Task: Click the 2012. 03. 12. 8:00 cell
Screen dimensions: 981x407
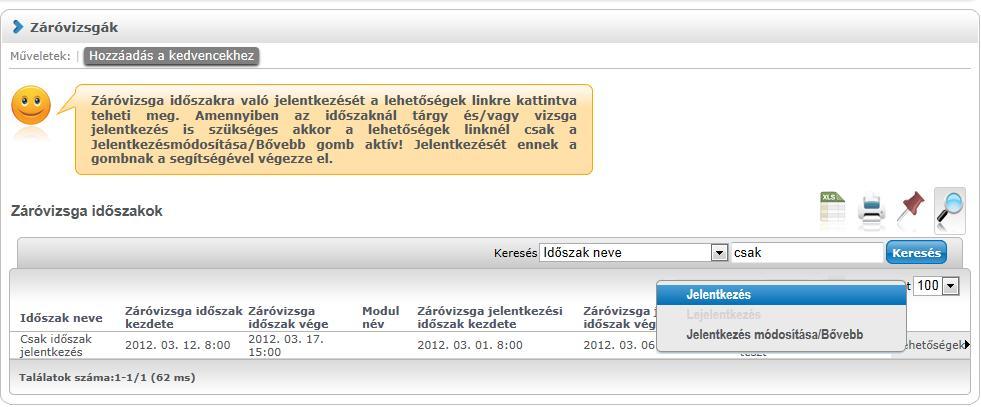Action: click(x=178, y=345)
